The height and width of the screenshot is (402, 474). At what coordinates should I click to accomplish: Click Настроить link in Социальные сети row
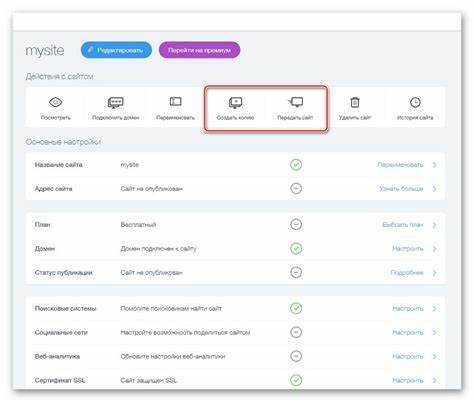408,333
